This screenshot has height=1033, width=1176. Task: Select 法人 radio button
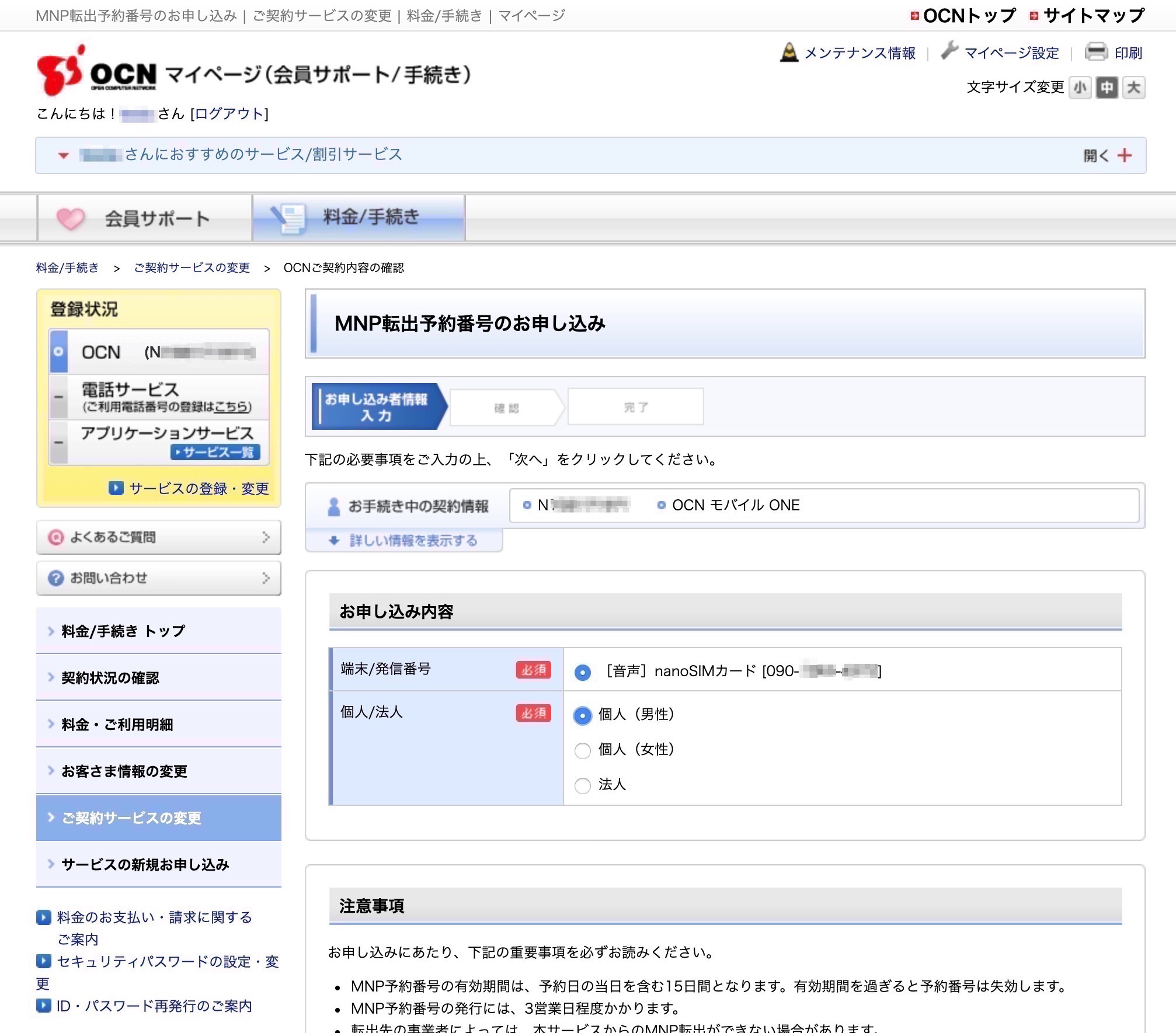click(x=582, y=785)
